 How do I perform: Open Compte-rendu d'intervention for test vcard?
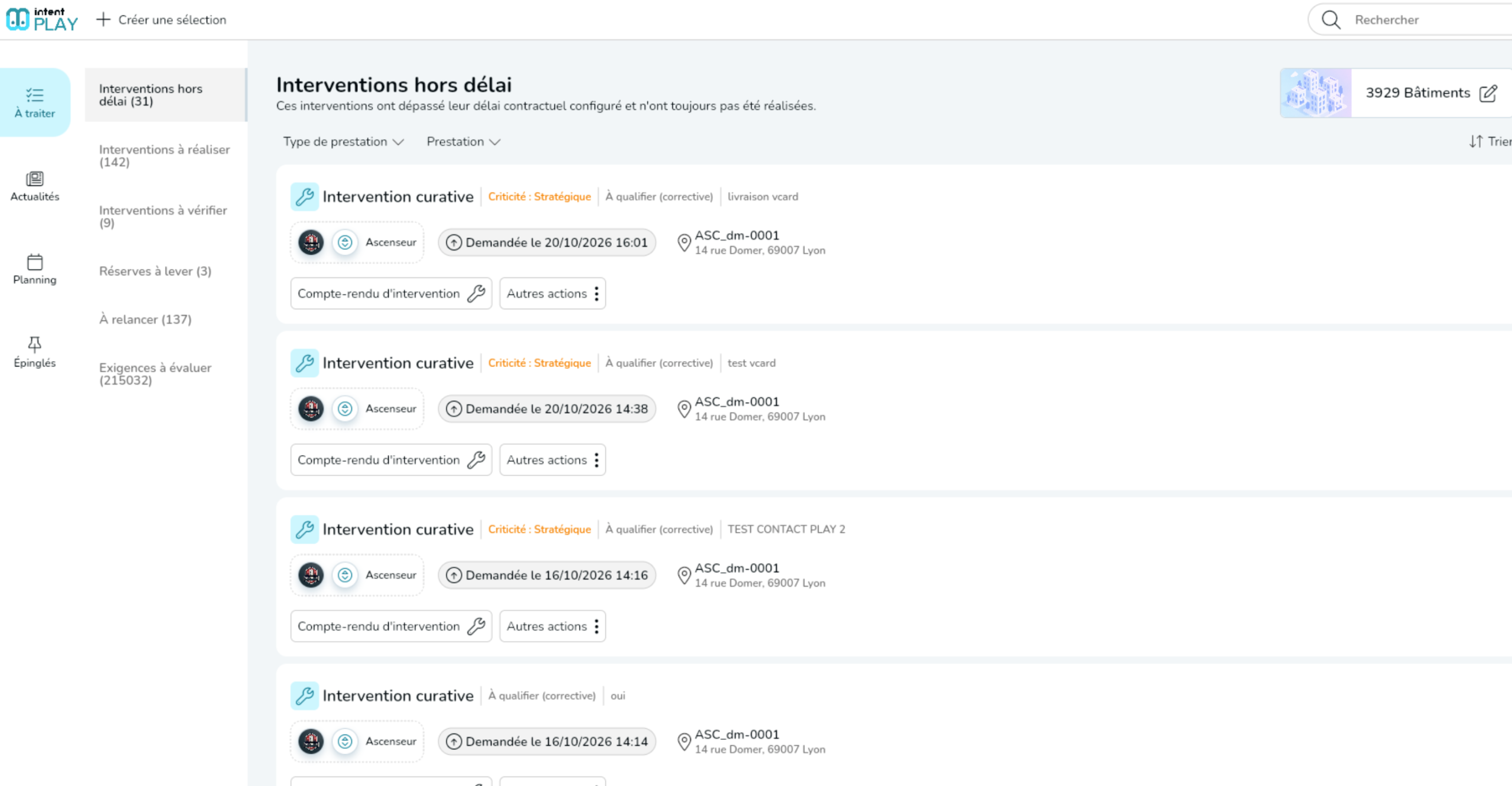point(391,460)
